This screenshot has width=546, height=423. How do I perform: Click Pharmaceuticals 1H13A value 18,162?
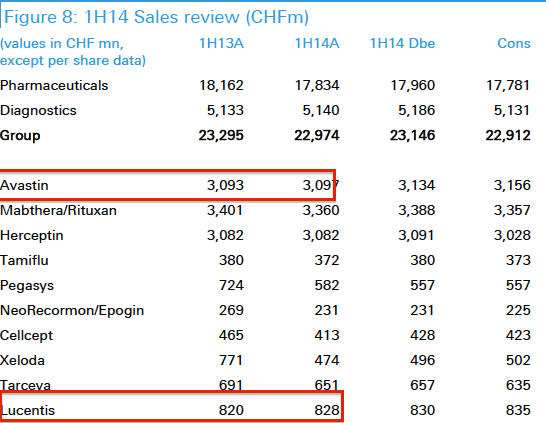point(221,86)
